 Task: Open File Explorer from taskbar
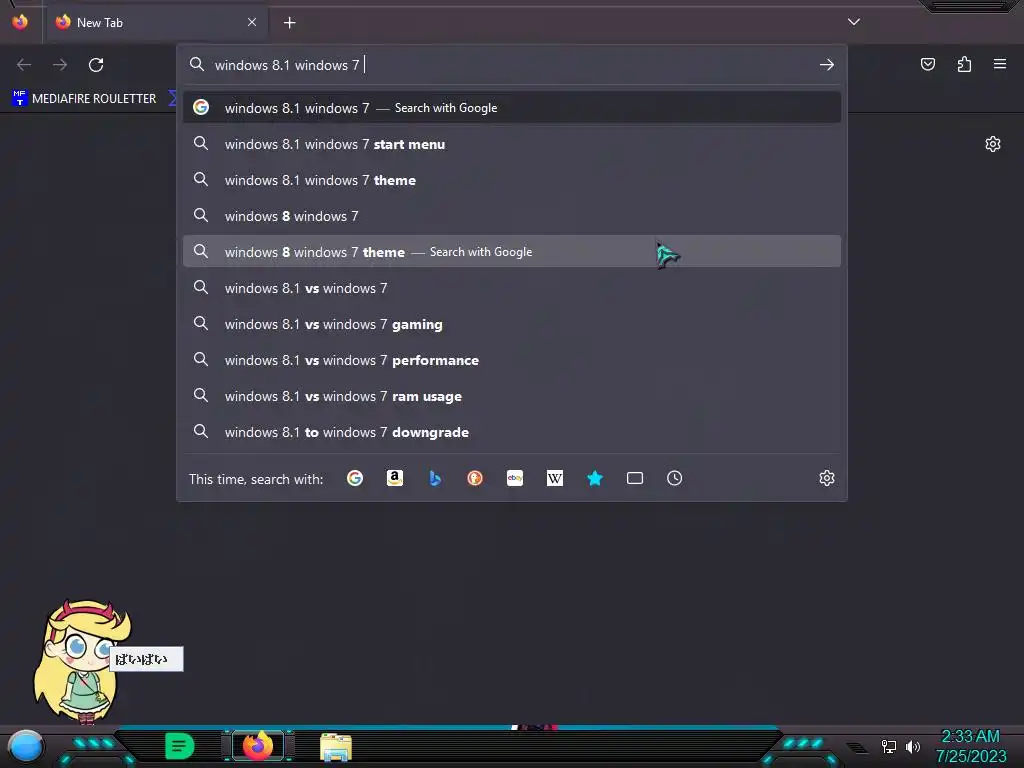tap(336, 747)
